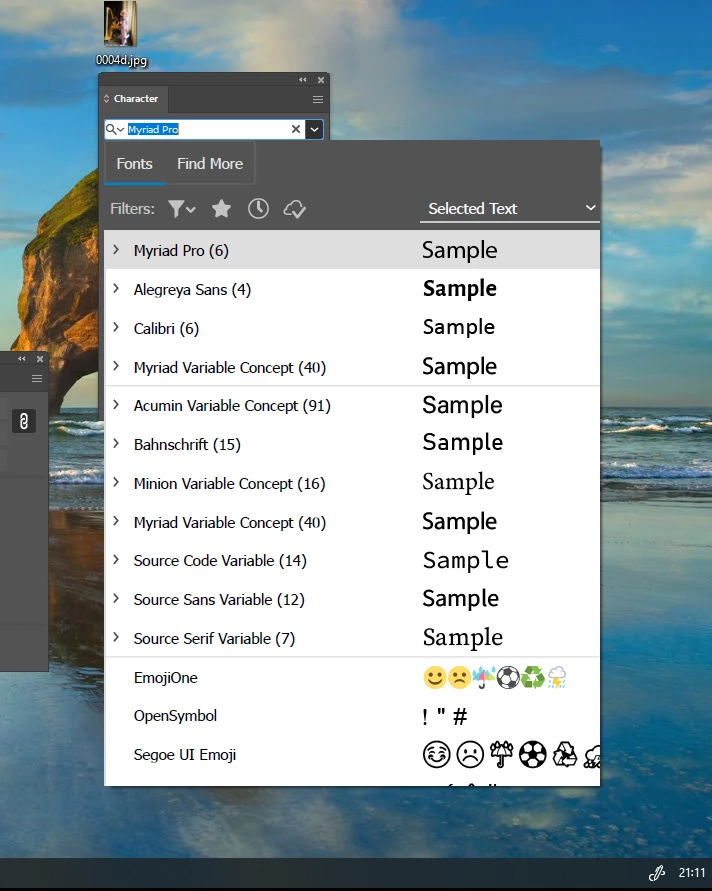Select the Alegreya Sans (4) font name
This screenshot has height=891, width=712.
[x=192, y=290]
